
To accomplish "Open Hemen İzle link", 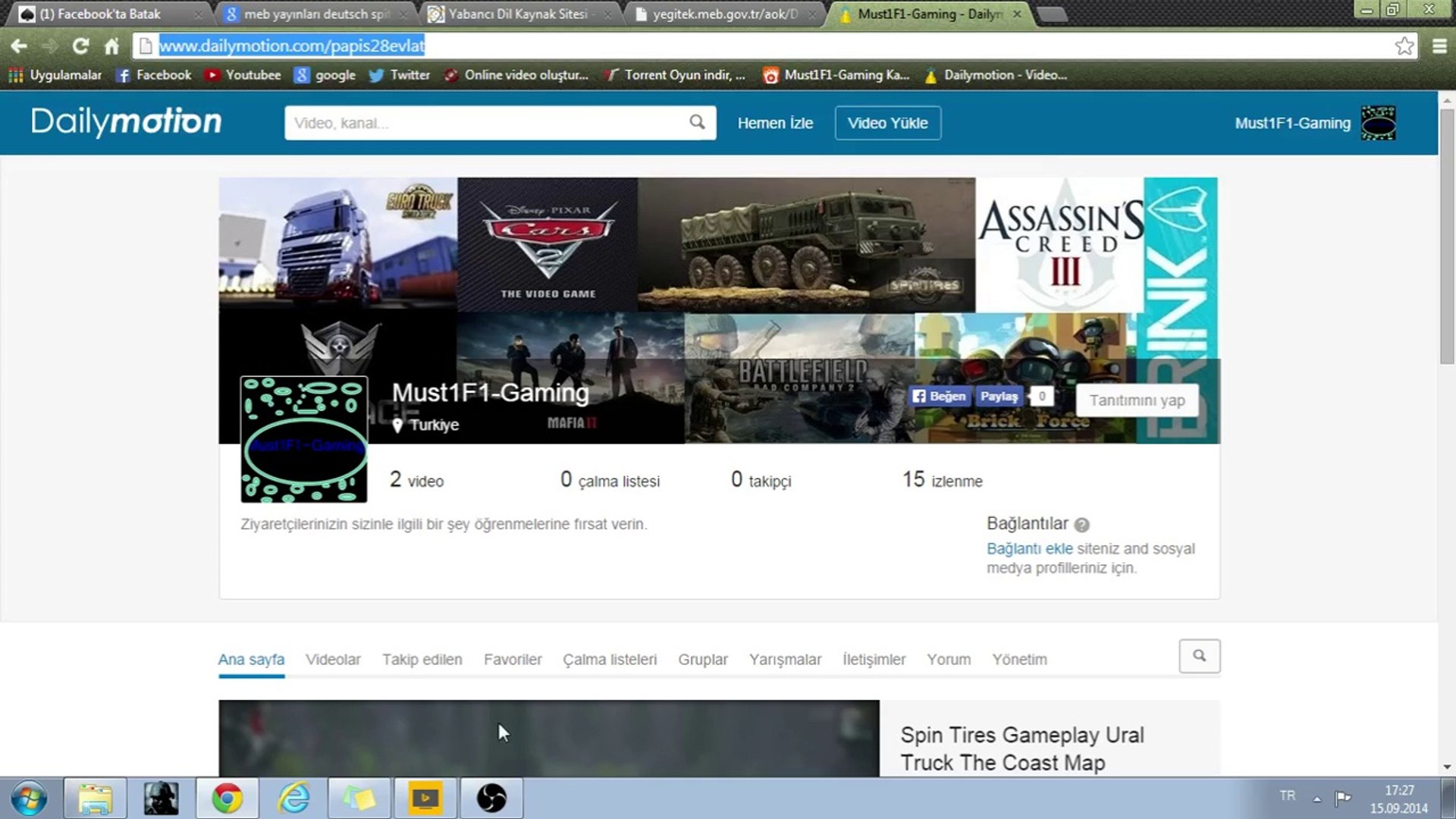I will [775, 123].
